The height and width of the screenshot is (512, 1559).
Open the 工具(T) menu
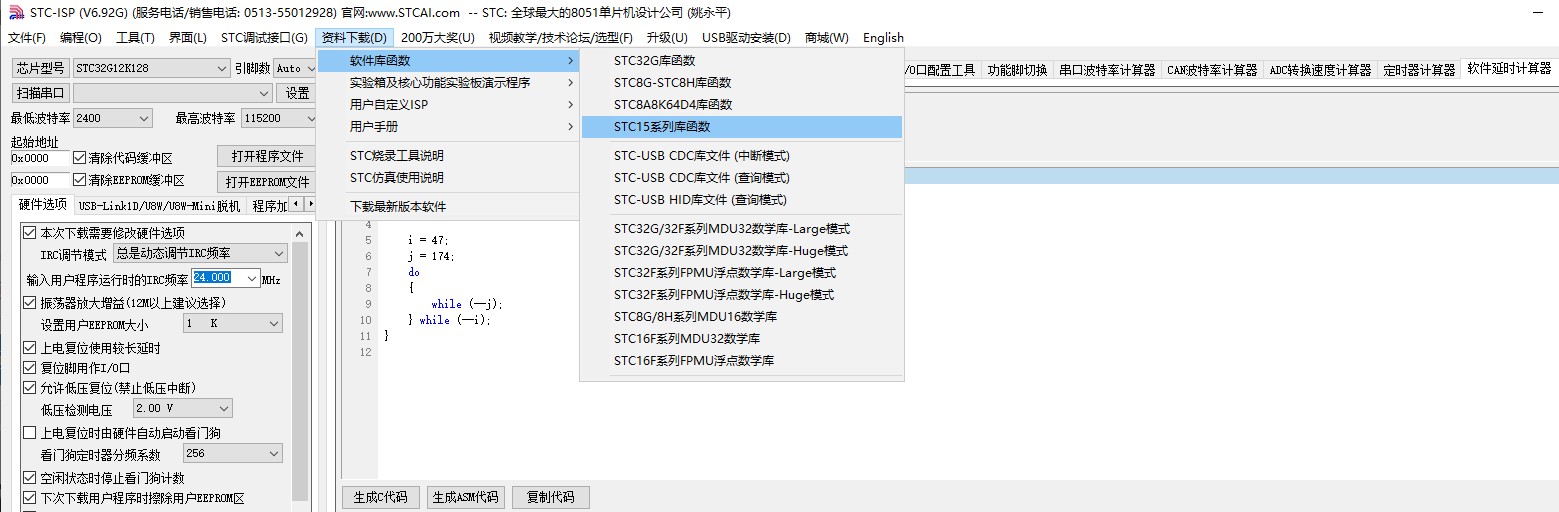[x=135, y=38]
